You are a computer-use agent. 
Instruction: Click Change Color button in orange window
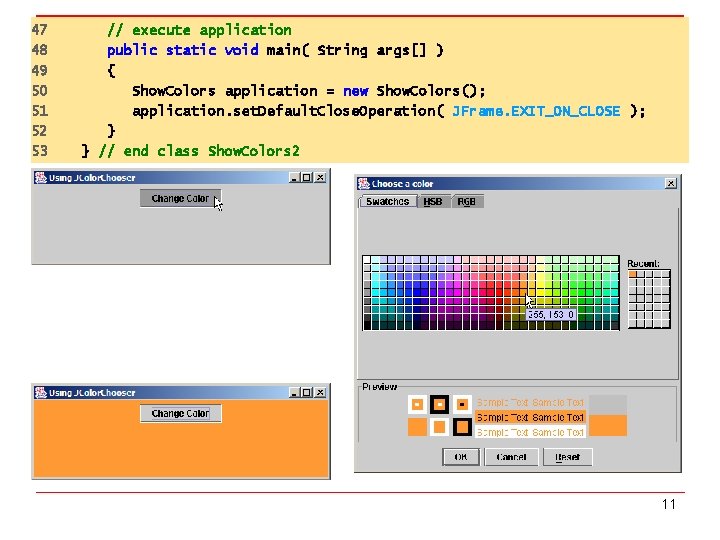[180, 413]
